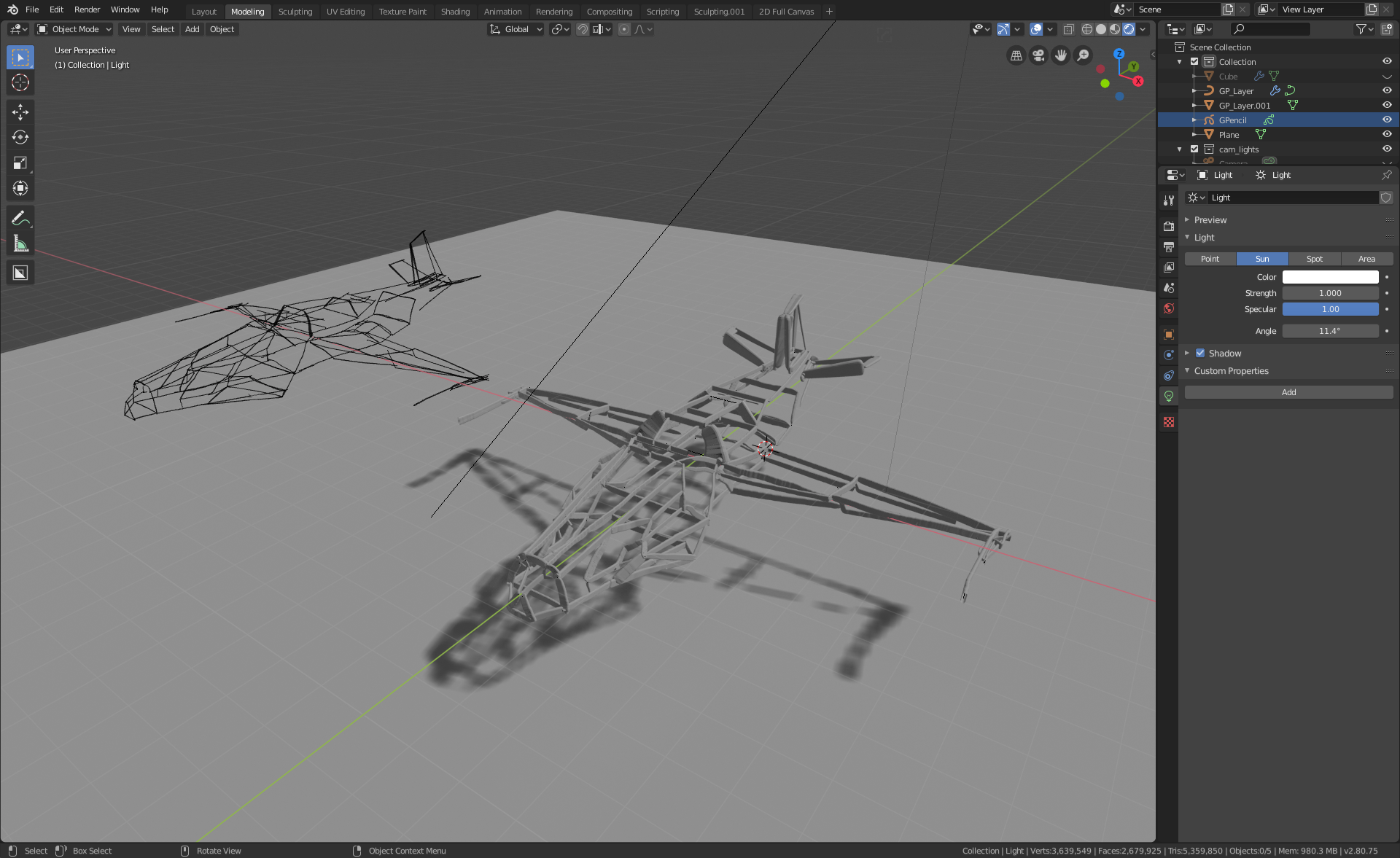
Task: Pick the Measure tool
Action: coord(20,244)
